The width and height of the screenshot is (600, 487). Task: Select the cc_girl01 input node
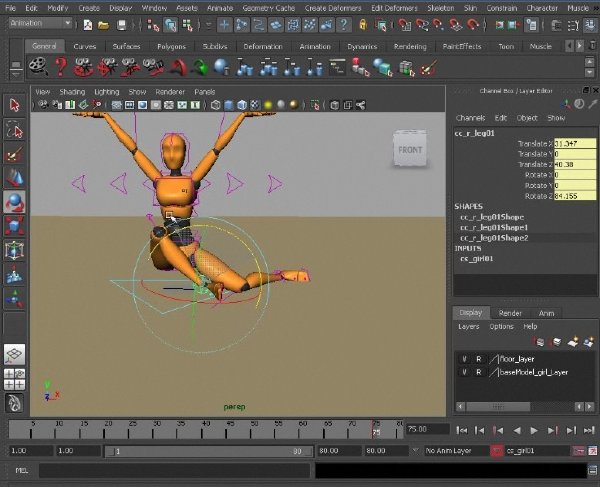point(477,259)
